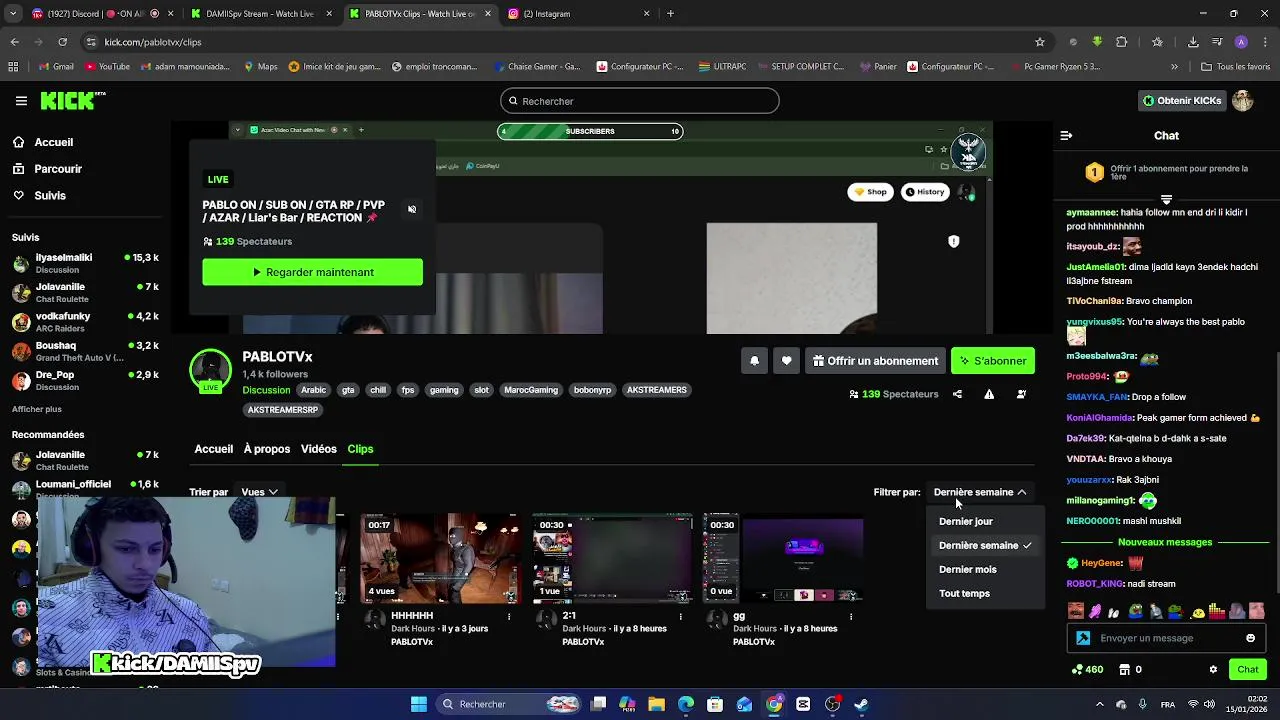The height and width of the screenshot is (720, 1280).
Task: Open options menu of 2:1 clip
Action: pos(680,617)
